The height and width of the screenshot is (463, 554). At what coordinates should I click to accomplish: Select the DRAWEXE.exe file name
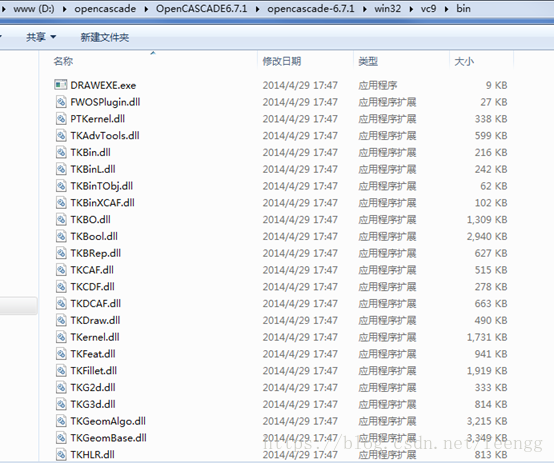103,85
